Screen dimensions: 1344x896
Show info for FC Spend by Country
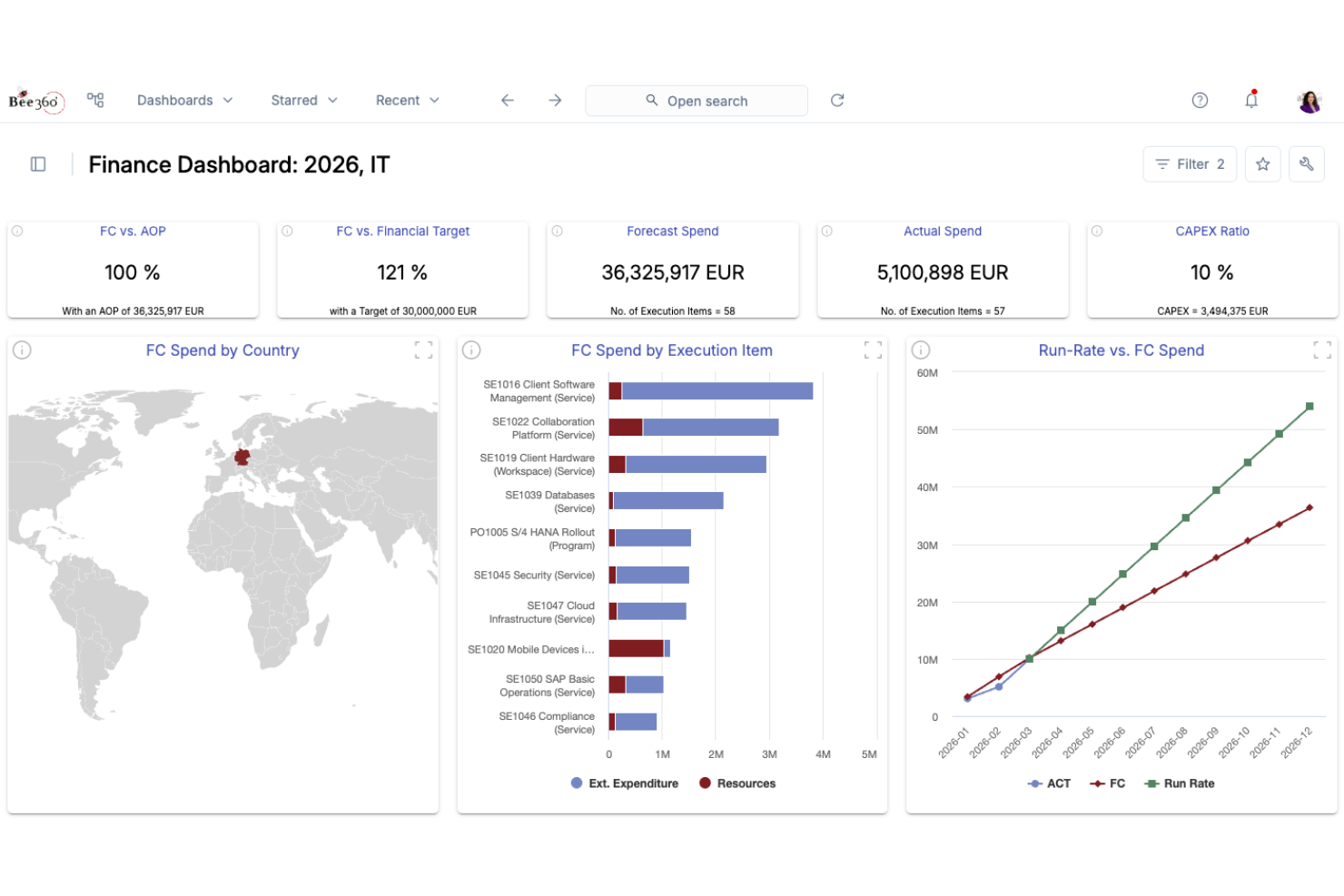pos(23,350)
